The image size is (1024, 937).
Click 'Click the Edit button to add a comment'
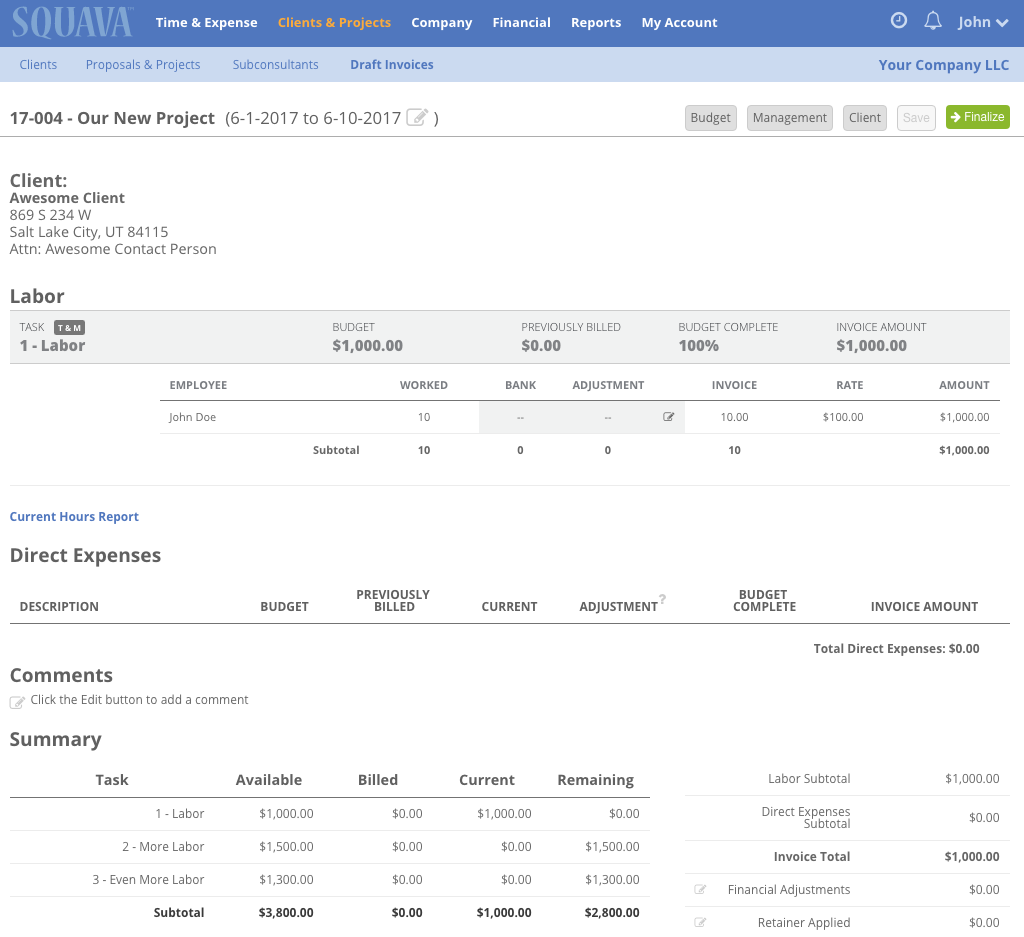click(139, 699)
